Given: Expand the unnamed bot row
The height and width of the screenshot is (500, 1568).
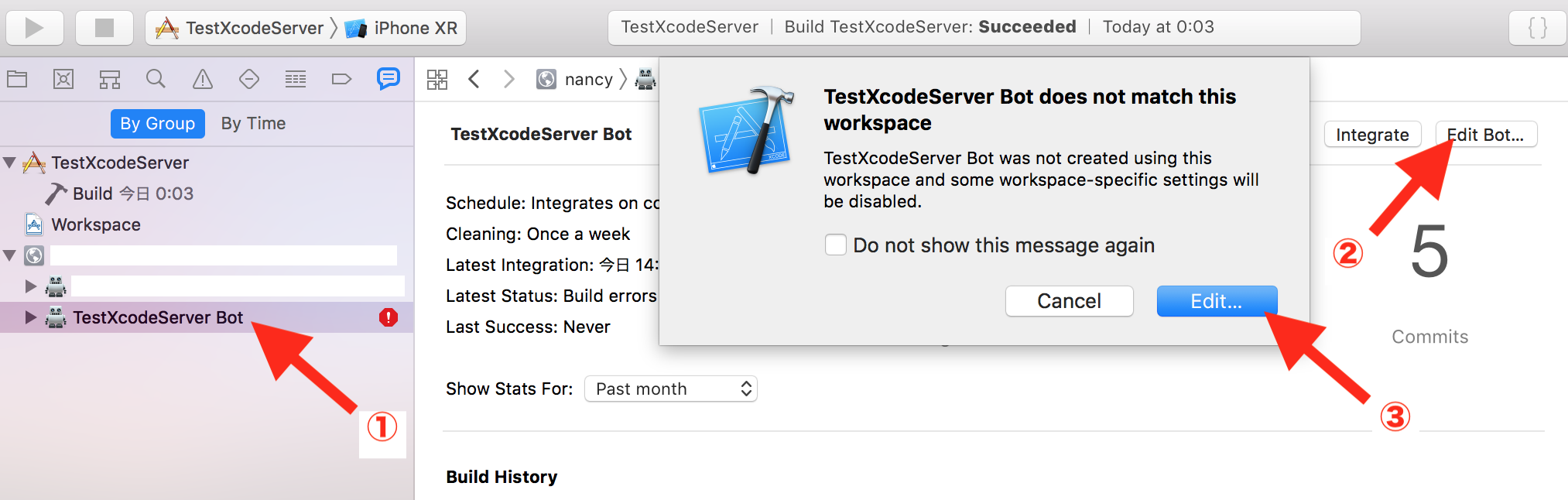Looking at the screenshot, I should (31, 286).
